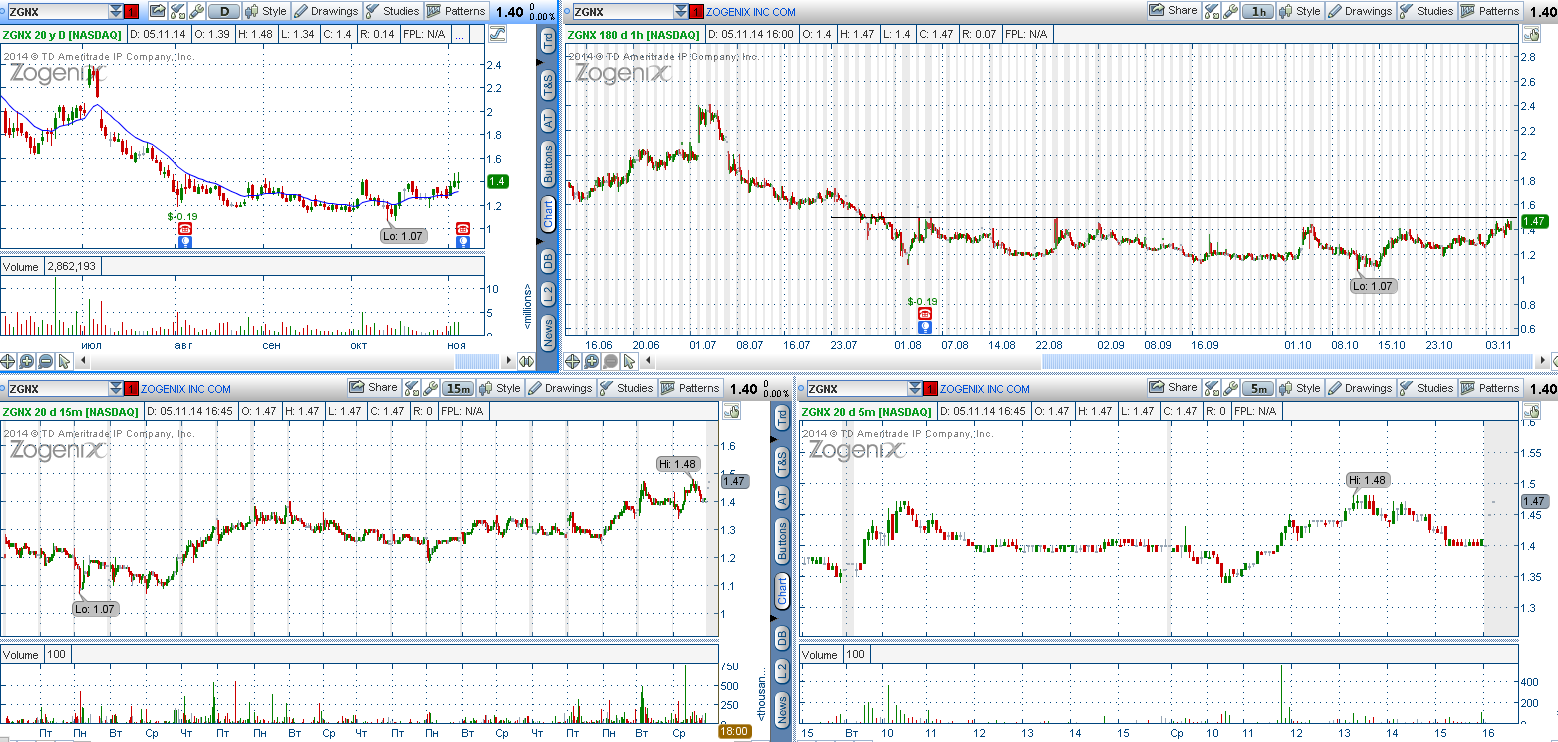
Task: Expand the symbol dropdown in the daily chart
Action: pos(115,12)
